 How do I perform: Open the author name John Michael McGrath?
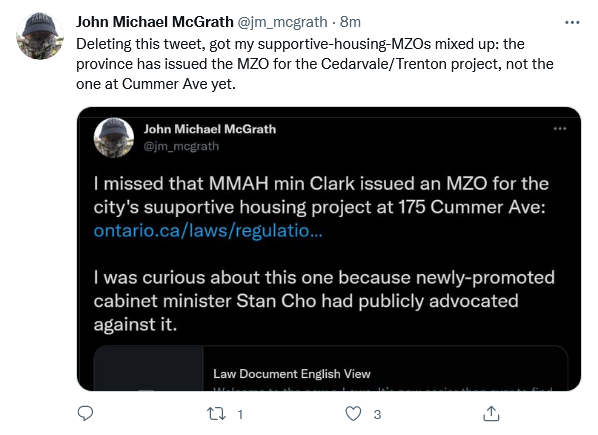click(154, 22)
